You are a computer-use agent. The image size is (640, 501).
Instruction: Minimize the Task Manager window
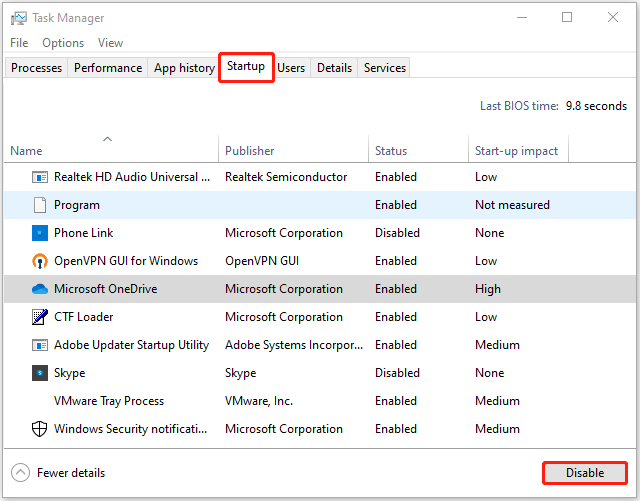coord(522,18)
